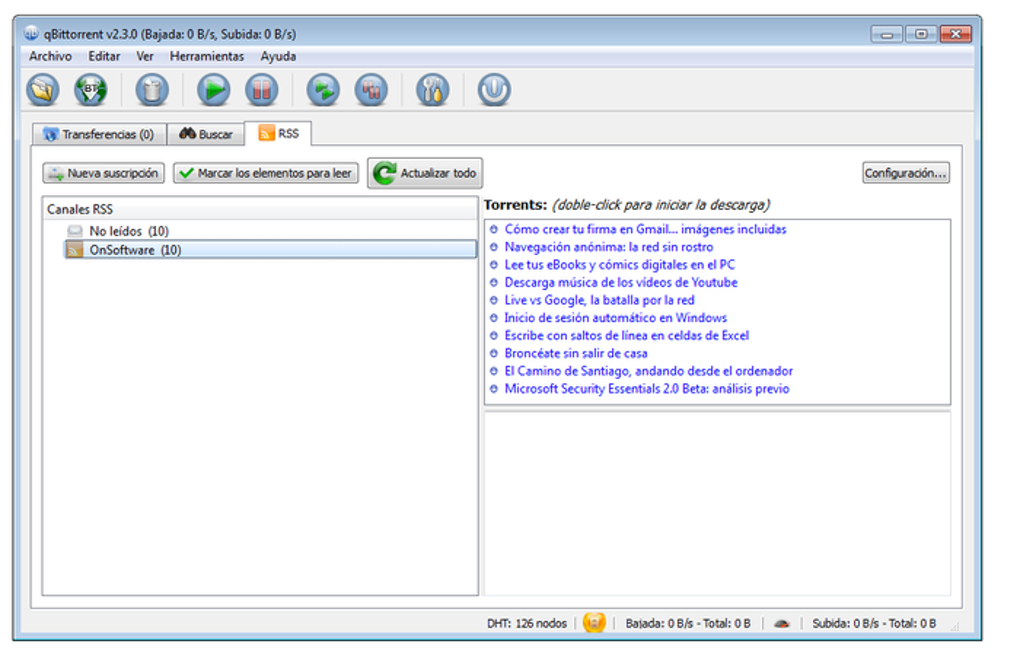The height and width of the screenshot is (666, 1020).
Task: Open the Herramientas menu
Action: pyautogui.click(x=207, y=57)
